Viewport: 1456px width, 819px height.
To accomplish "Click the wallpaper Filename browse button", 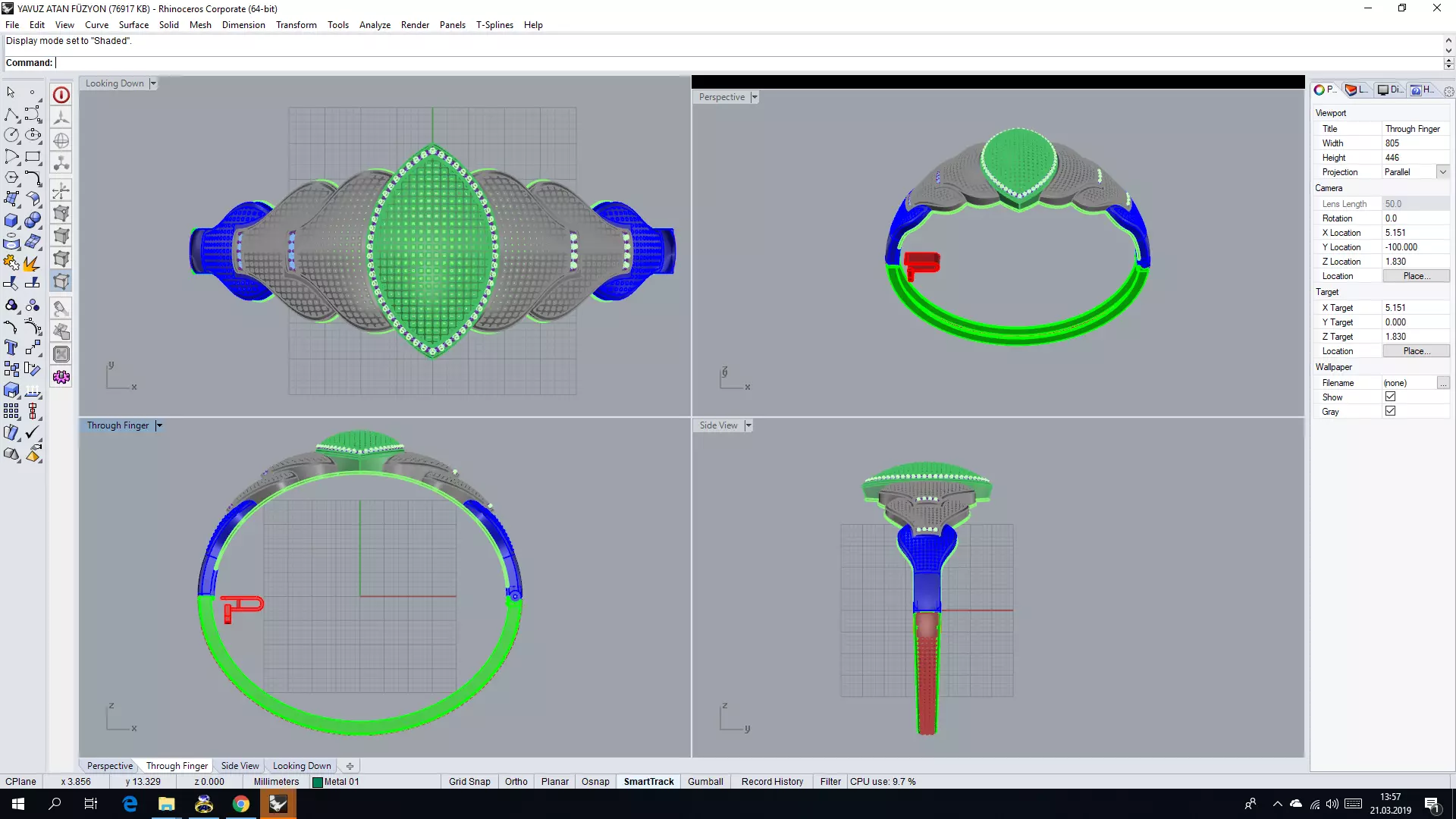I will [1442, 383].
